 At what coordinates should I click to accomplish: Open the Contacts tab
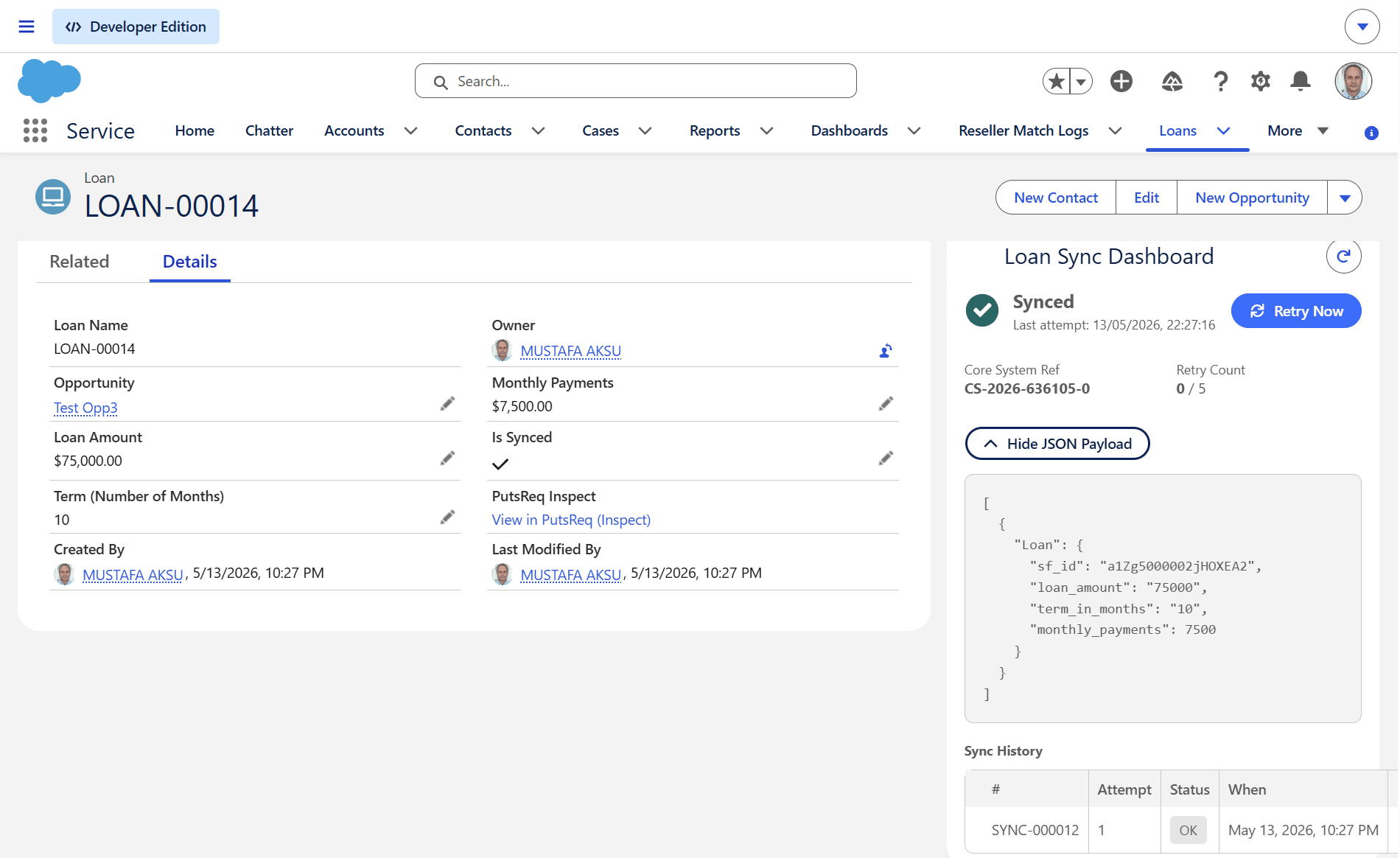coord(483,130)
